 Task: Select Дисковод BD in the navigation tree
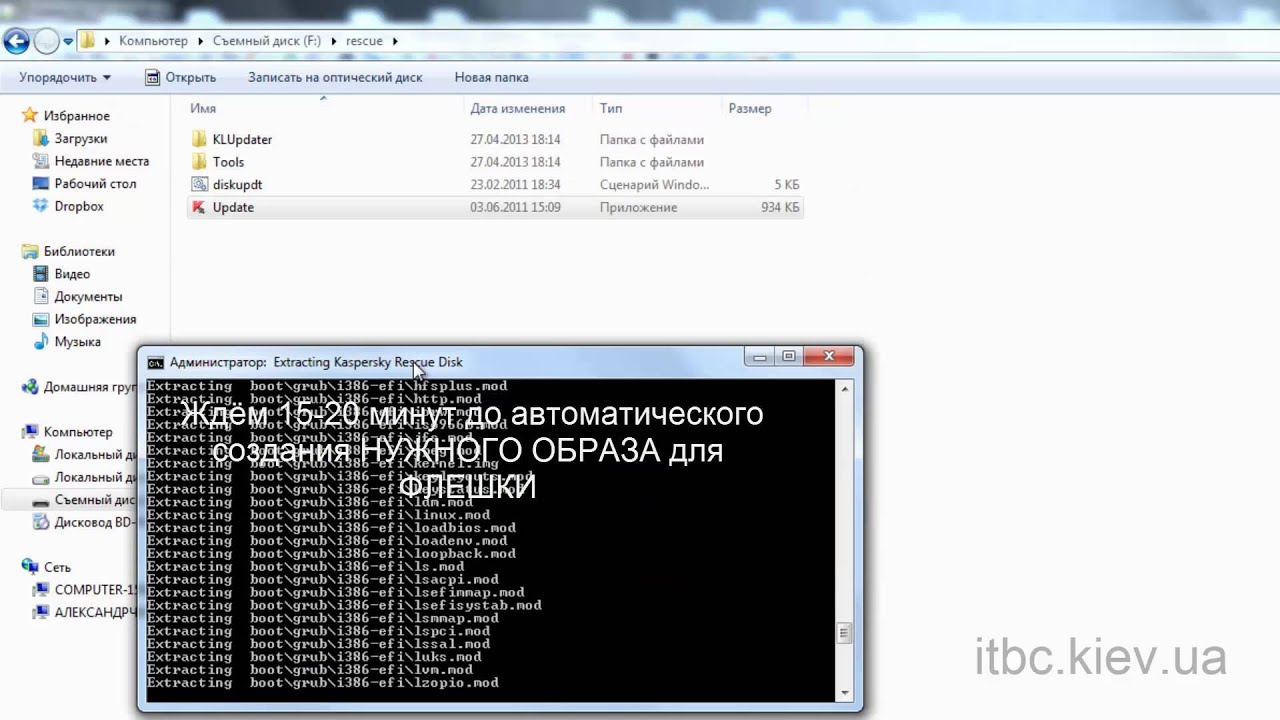95,522
